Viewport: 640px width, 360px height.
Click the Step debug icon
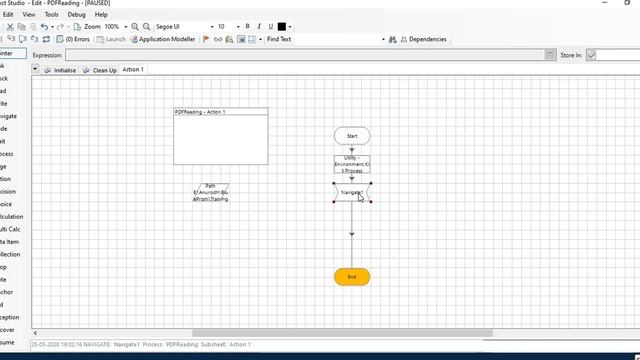click(11, 39)
